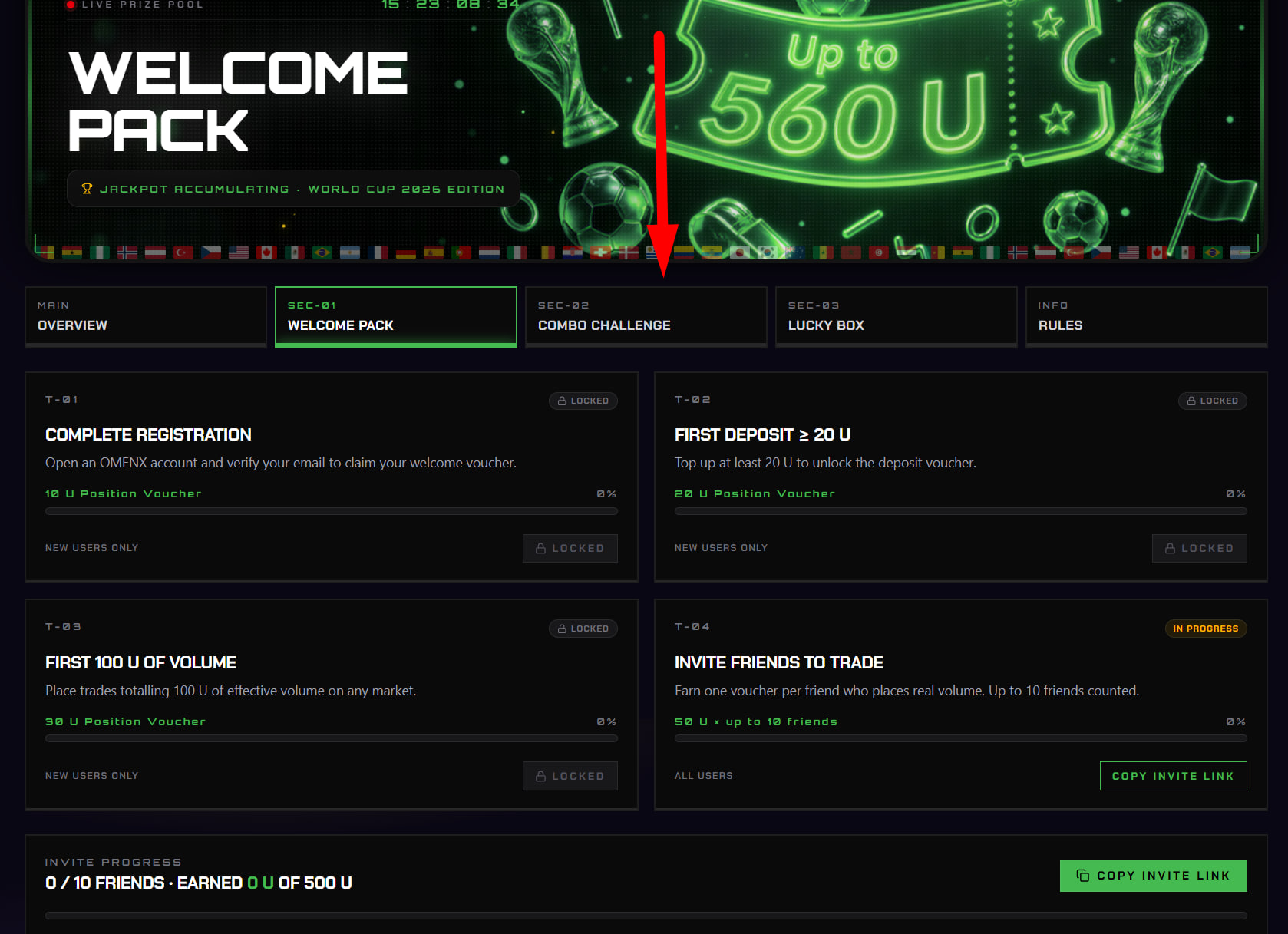Click the Invite Friends to Trade heading
This screenshot has width=1288, height=934.
coord(779,663)
